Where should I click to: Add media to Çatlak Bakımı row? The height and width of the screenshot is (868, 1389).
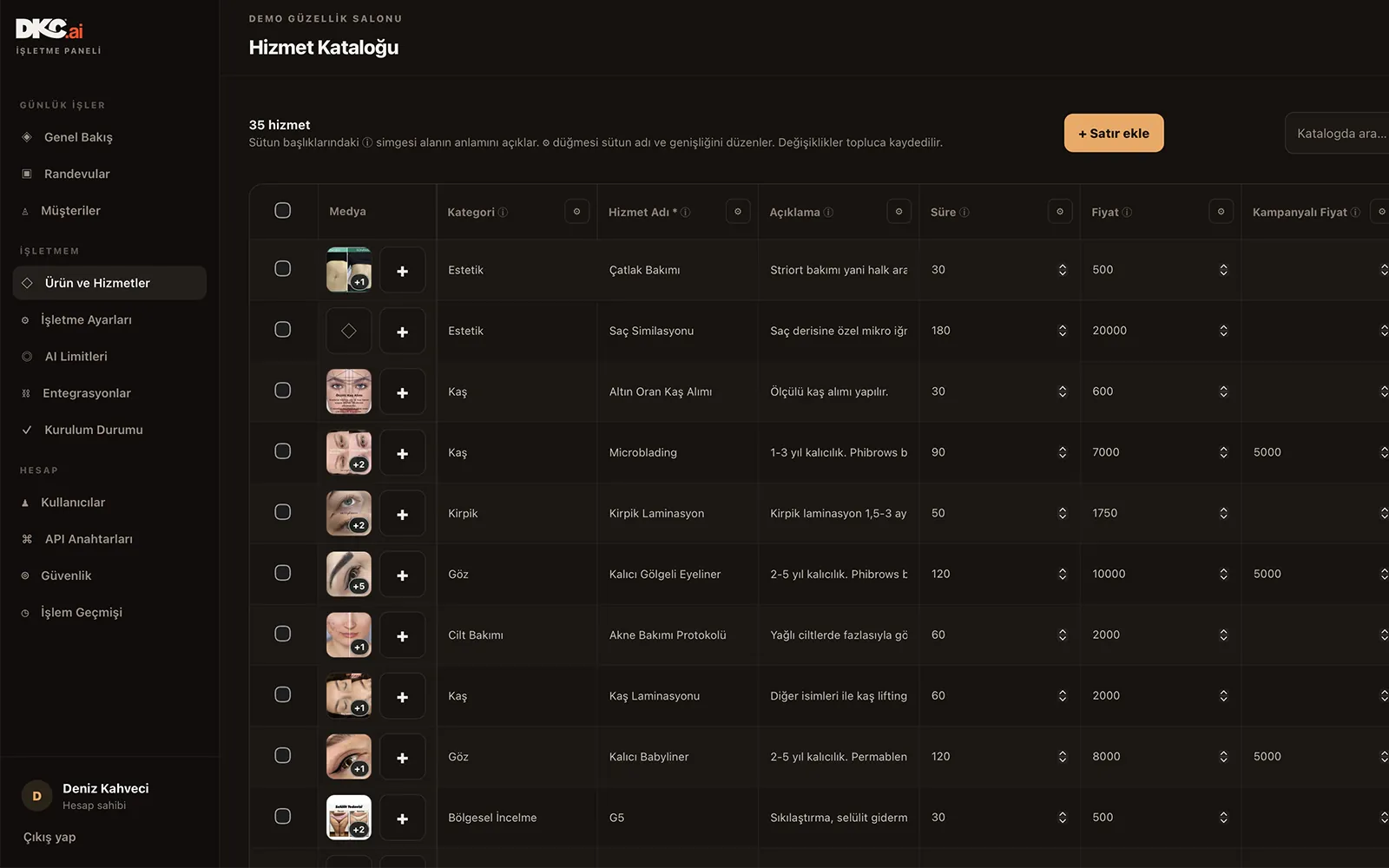pos(402,271)
